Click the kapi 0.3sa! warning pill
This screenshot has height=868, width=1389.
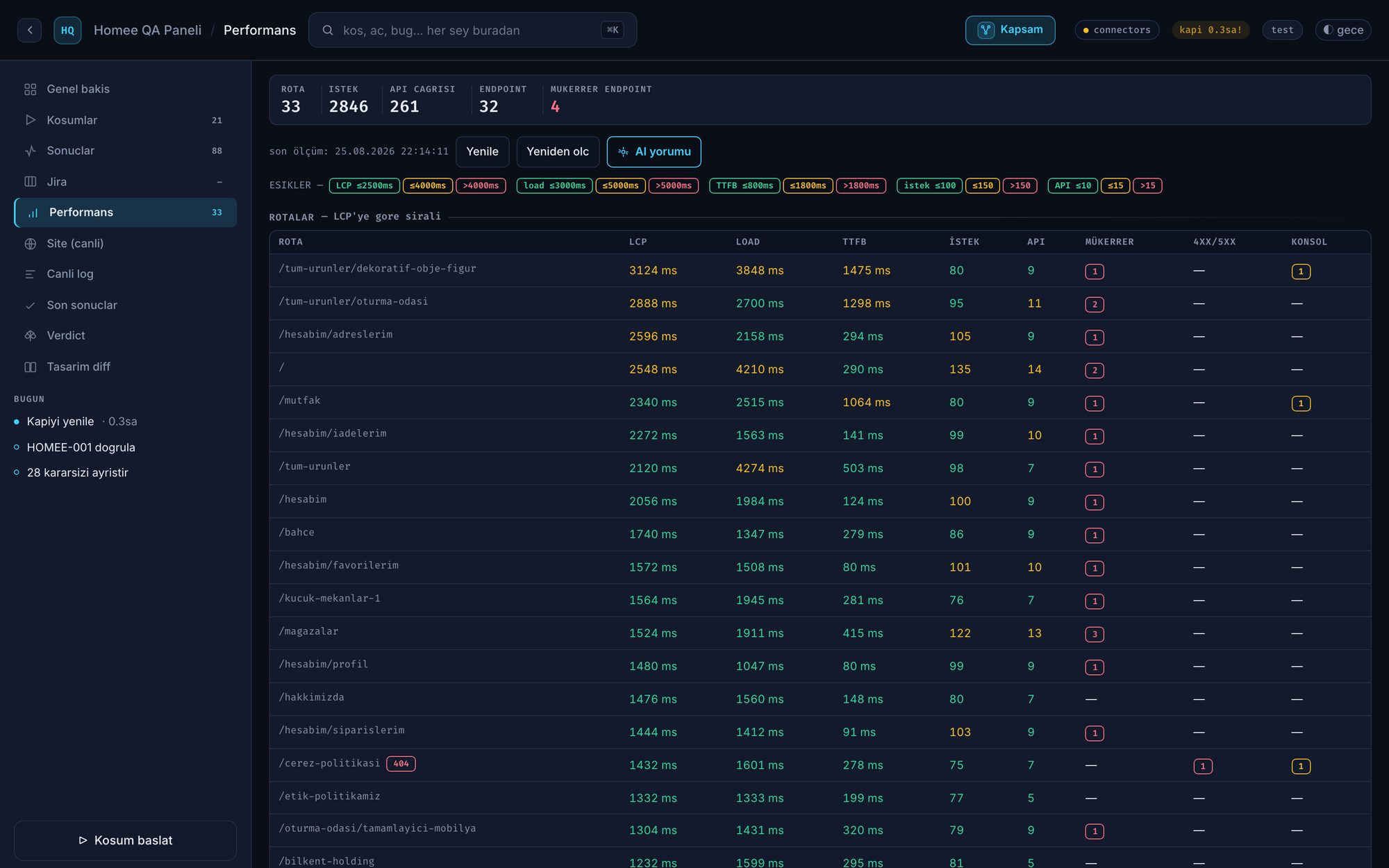point(1211,30)
